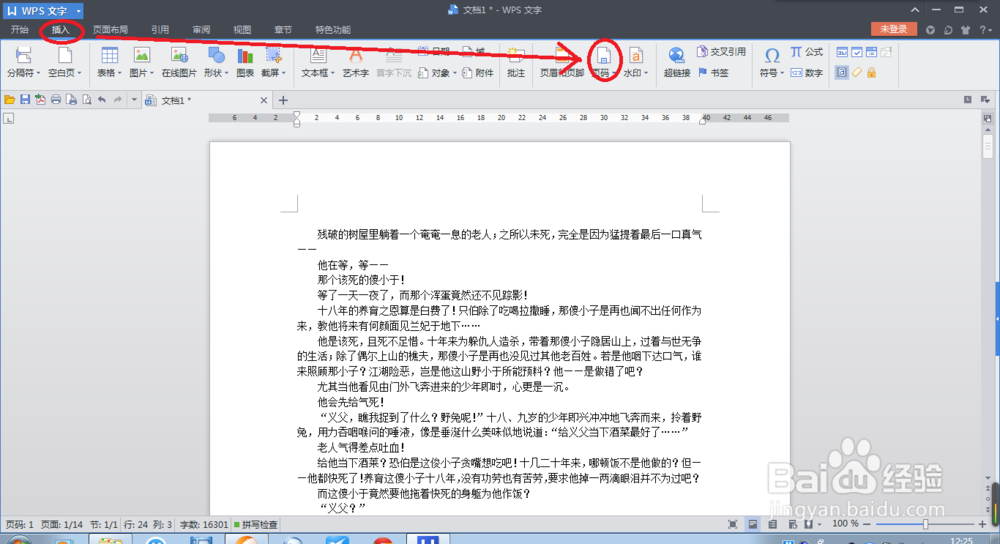Insert a symbol (符号)
Image resolution: width=1000 pixels, height=544 pixels.
point(772,62)
